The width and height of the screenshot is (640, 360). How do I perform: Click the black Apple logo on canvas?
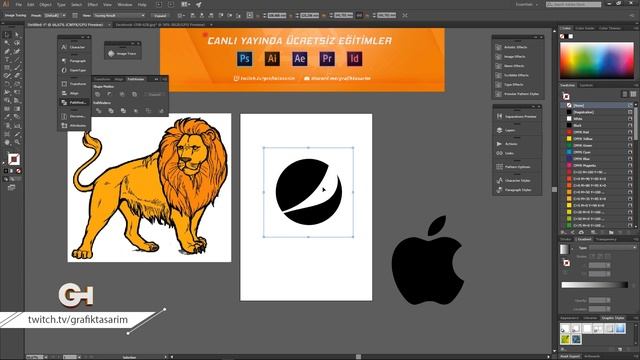point(428,260)
